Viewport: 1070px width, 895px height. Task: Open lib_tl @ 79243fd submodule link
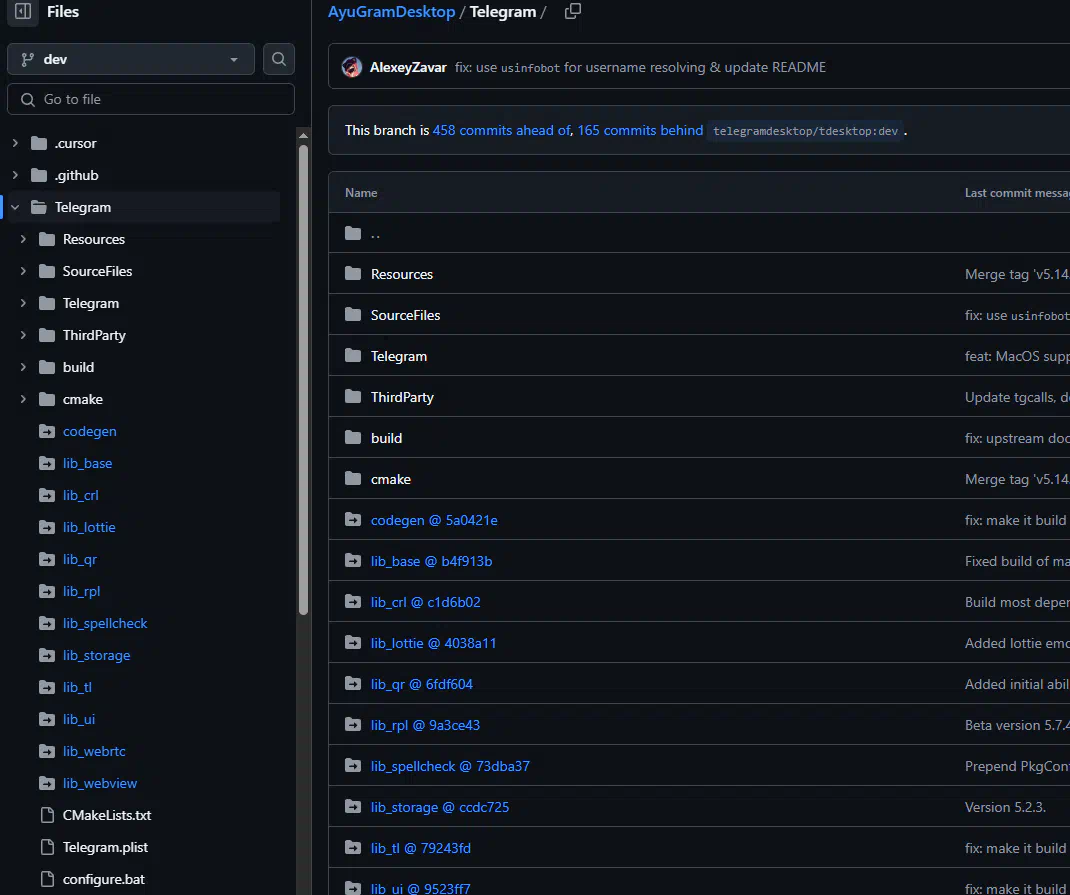click(x=420, y=848)
